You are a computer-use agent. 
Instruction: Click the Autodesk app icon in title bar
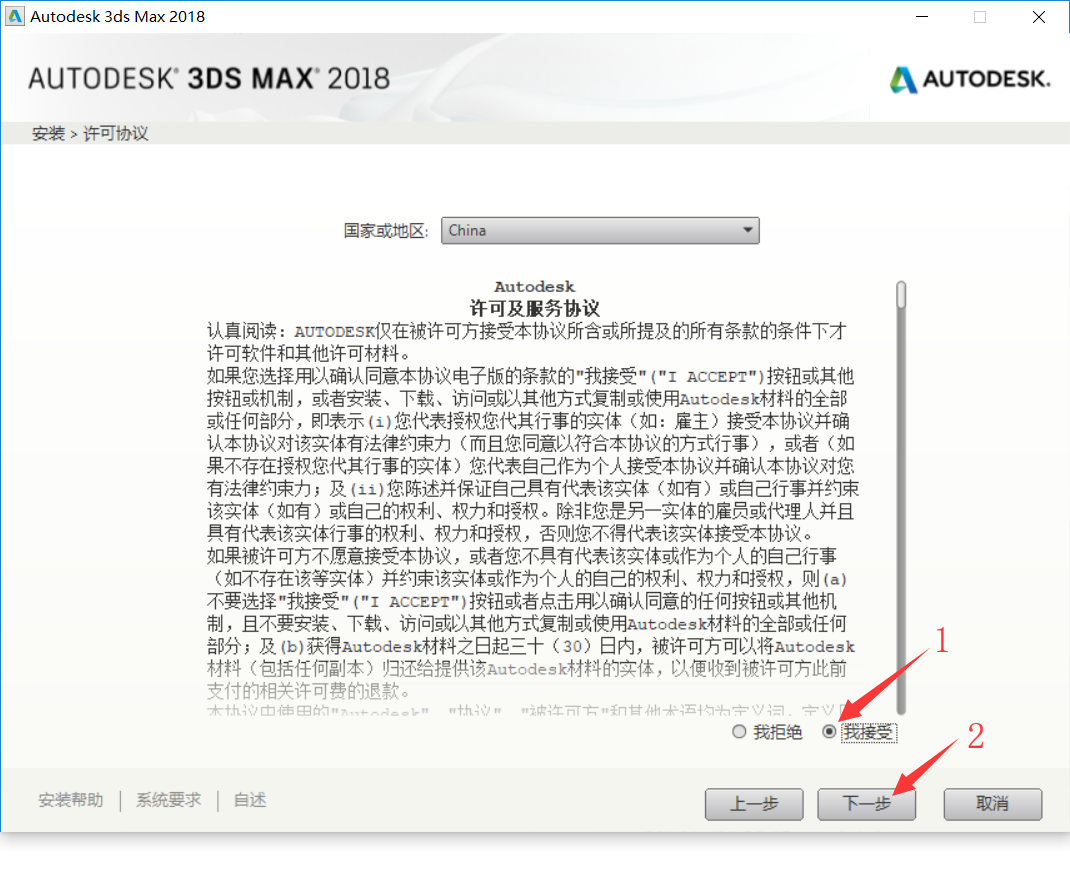(x=14, y=16)
